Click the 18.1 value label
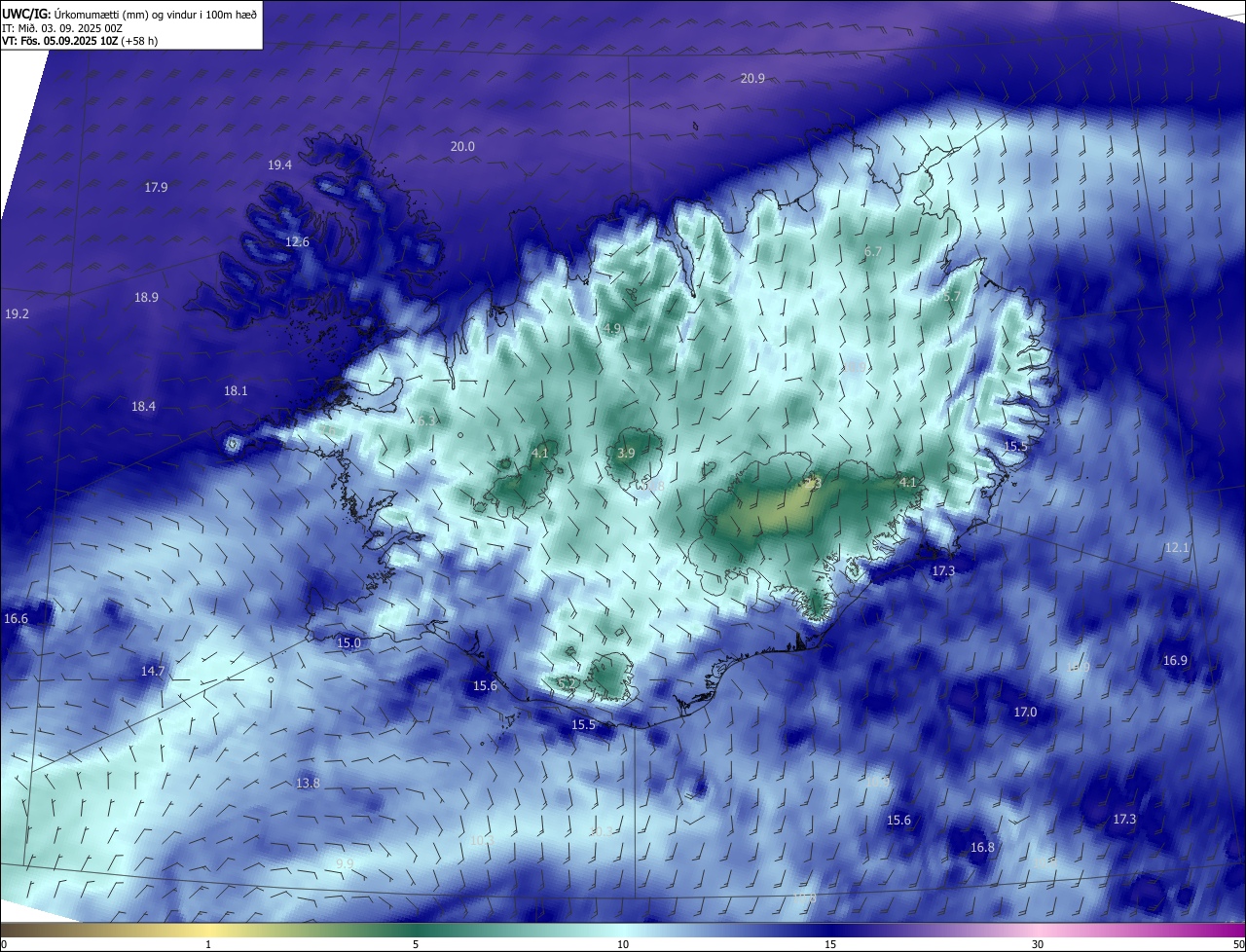Viewport: 1246px width, 952px height. (236, 390)
